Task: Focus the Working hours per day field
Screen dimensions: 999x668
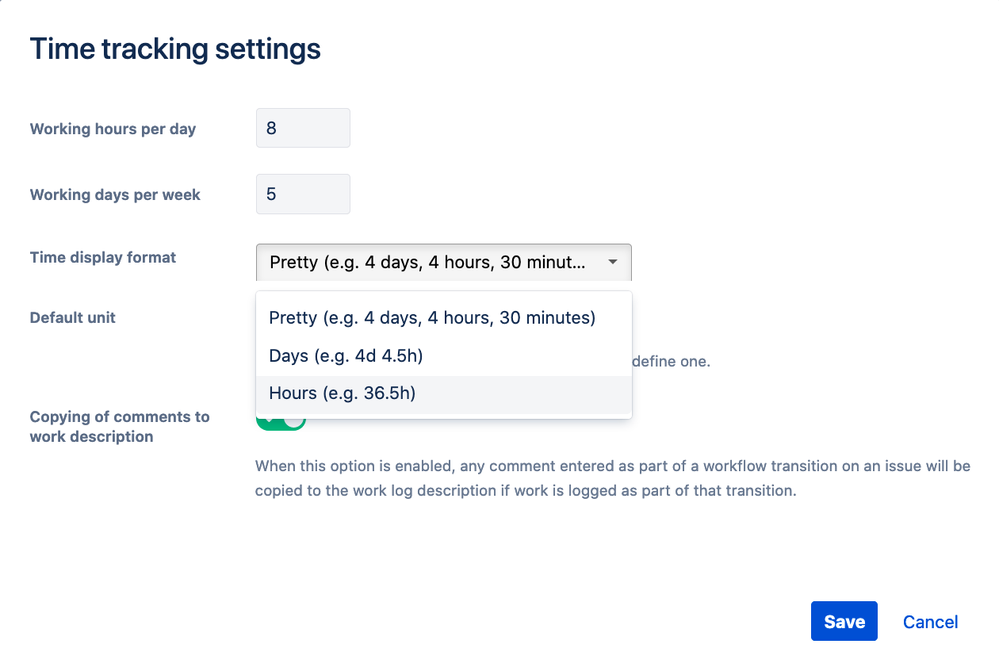Action: [x=303, y=129]
